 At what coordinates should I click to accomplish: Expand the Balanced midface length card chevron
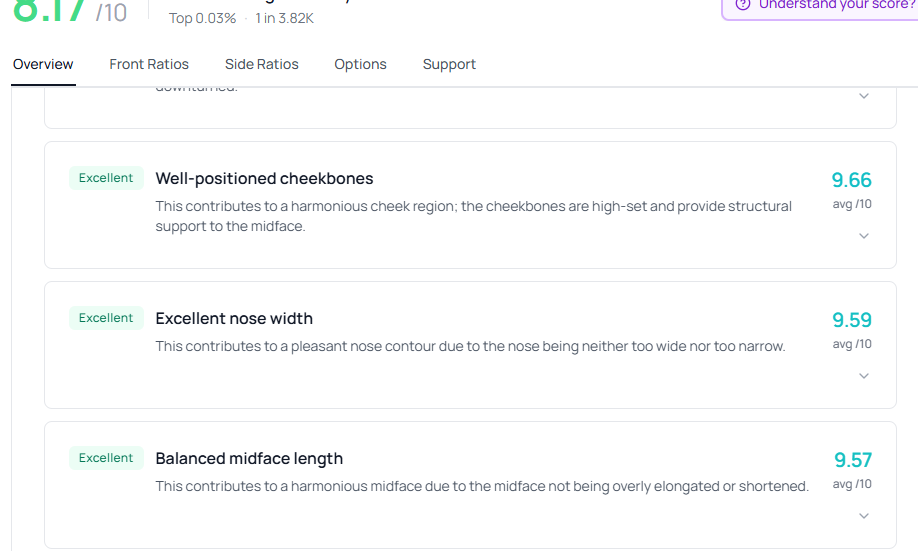click(864, 516)
